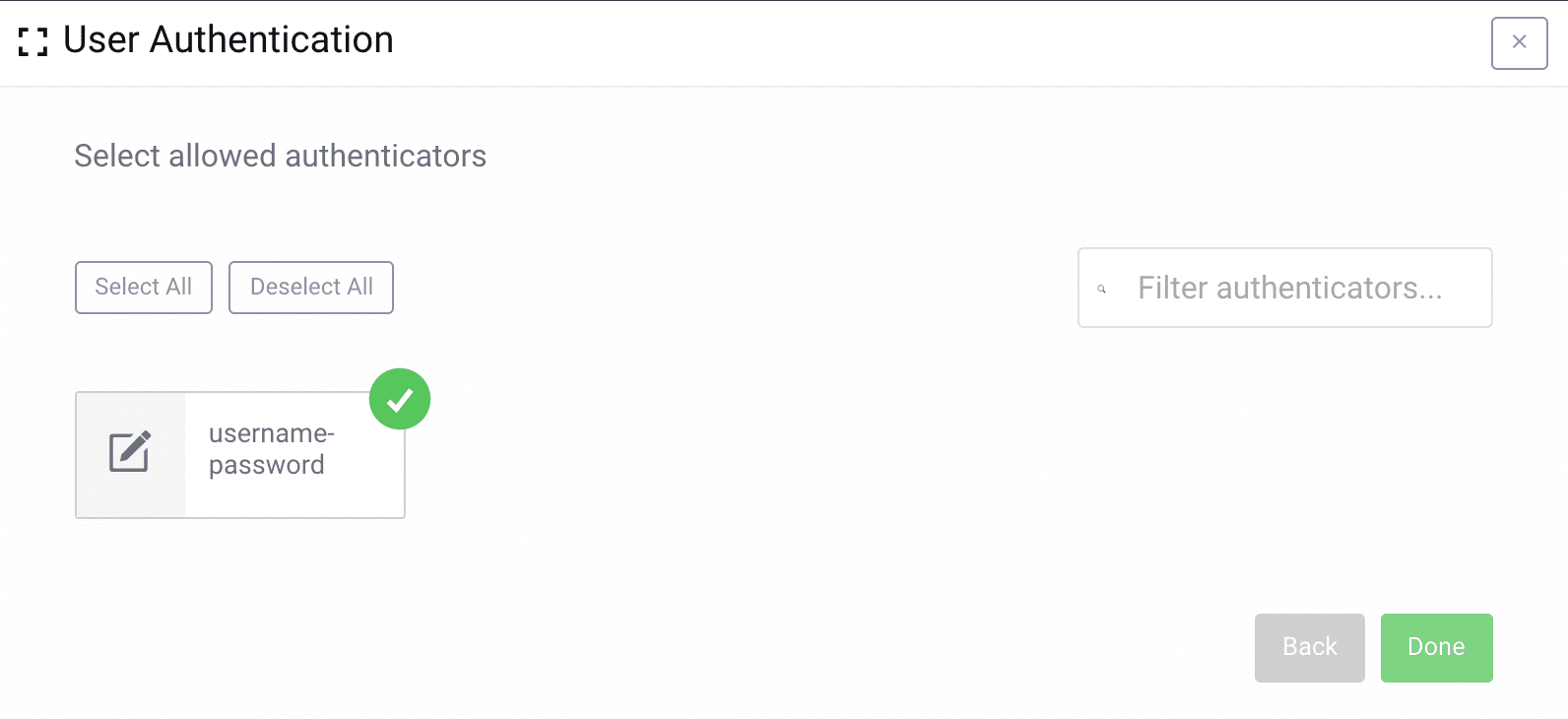Click the pencil edit icon on username-password card
The width and height of the screenshot is (1568, 719).
129,454
